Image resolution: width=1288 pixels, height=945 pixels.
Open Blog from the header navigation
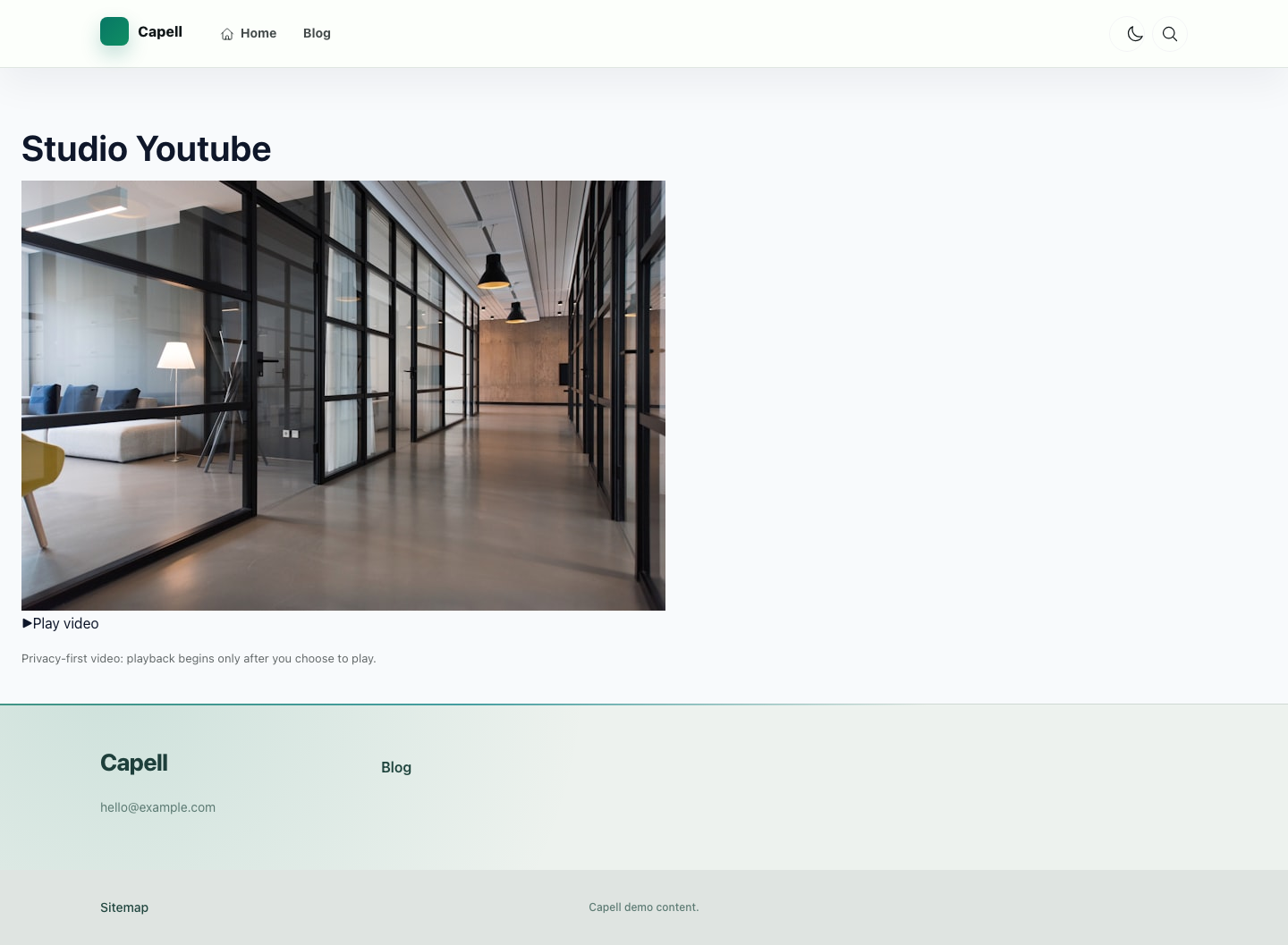[317, 33]
